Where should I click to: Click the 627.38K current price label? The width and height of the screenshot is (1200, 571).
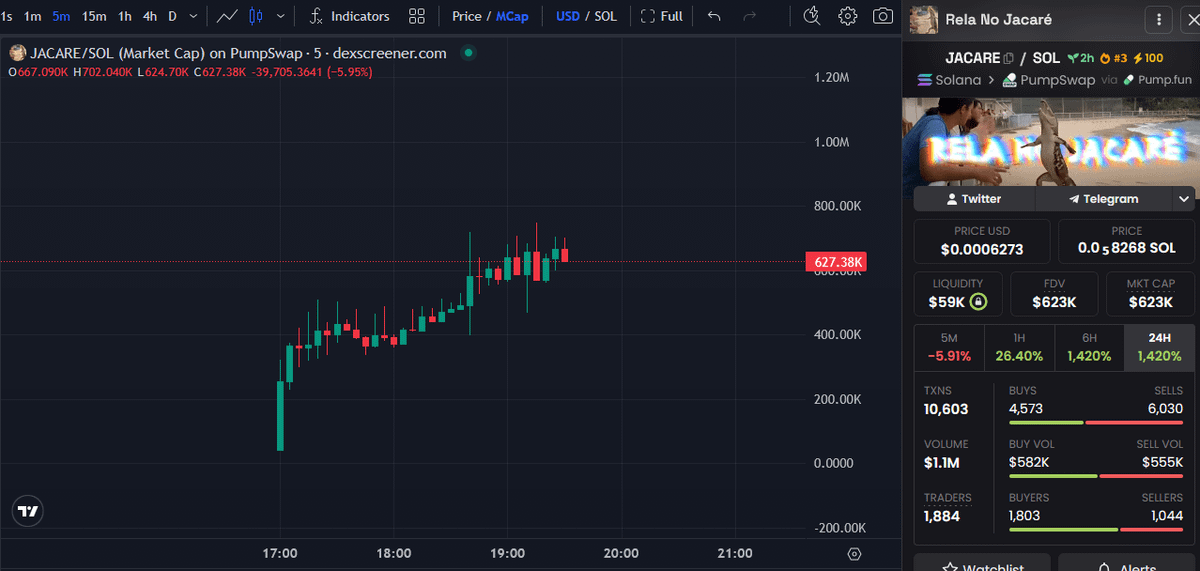tap(836, 263)
